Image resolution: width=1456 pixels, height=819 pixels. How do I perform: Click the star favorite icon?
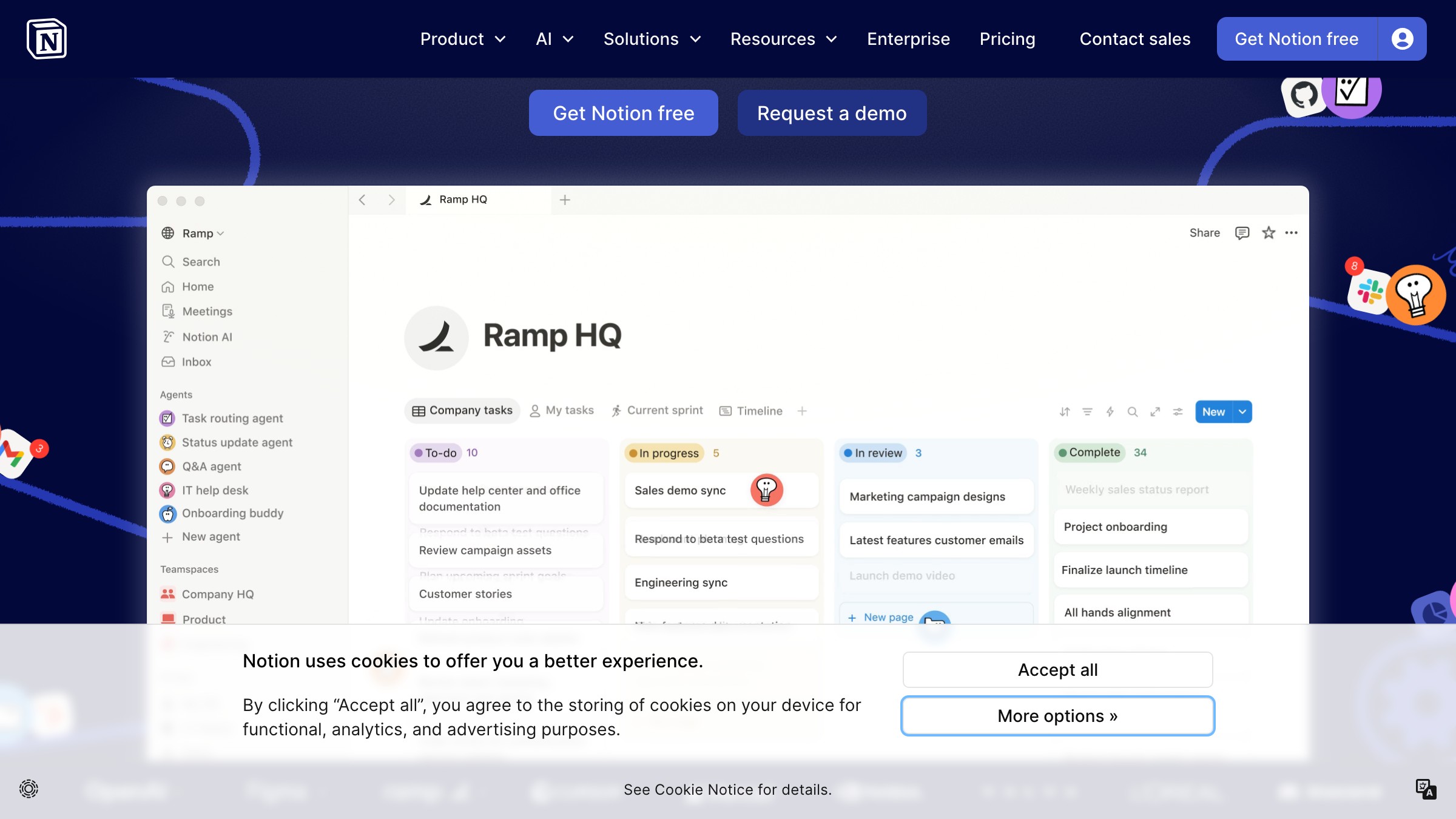[1269, 233]
